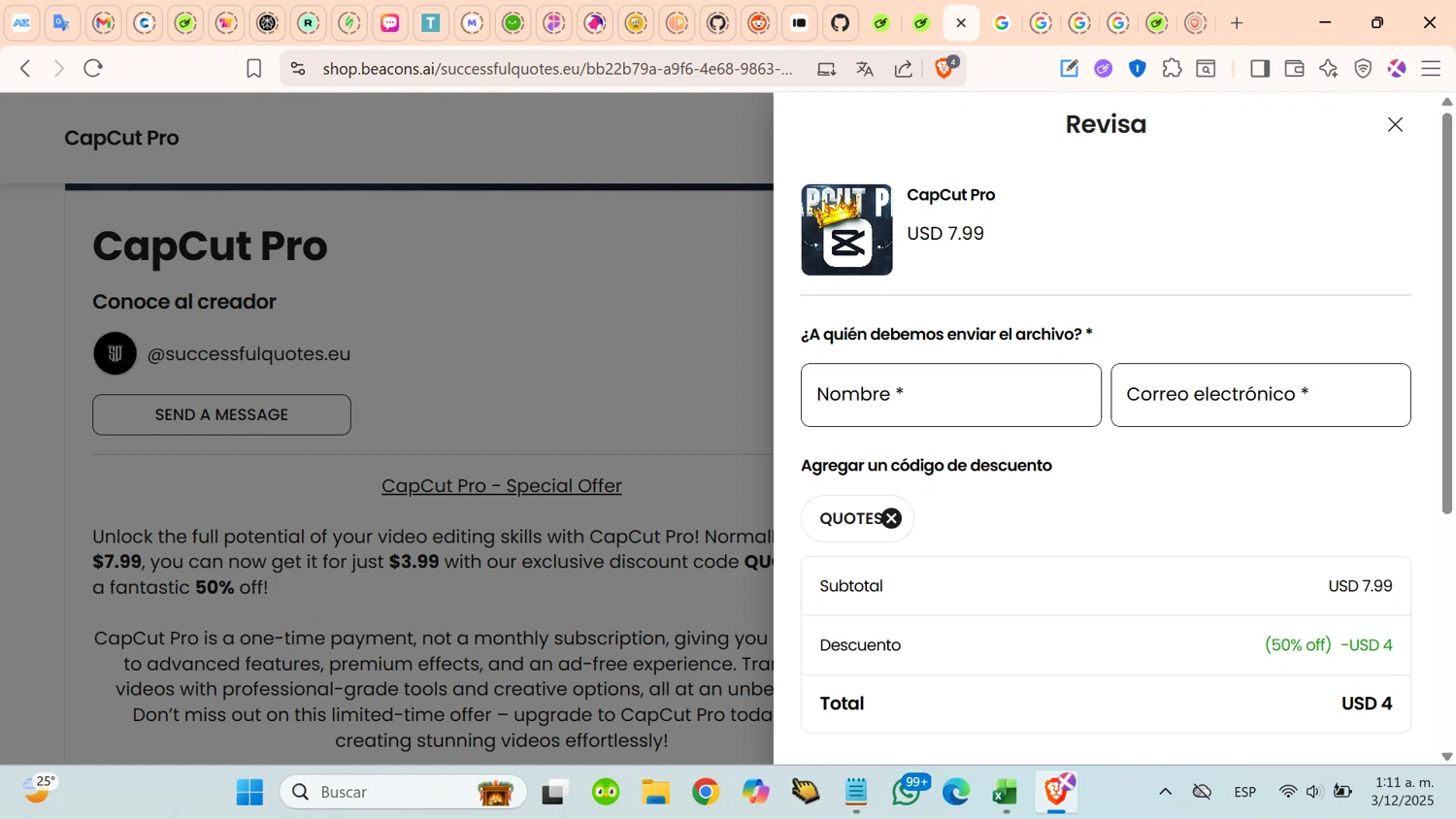Open the Windows Start menu

(249, 792)
